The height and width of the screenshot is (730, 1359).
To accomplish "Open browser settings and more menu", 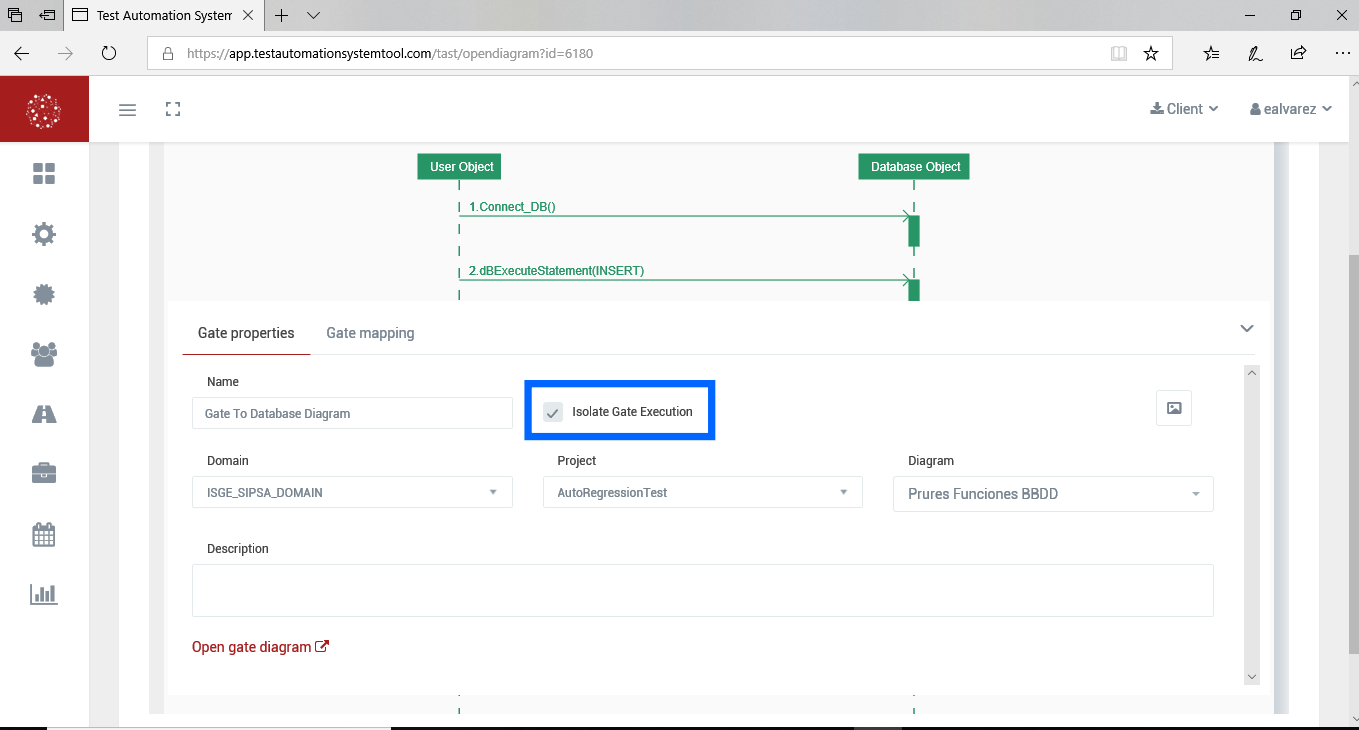I will (x=1342, y=53).
